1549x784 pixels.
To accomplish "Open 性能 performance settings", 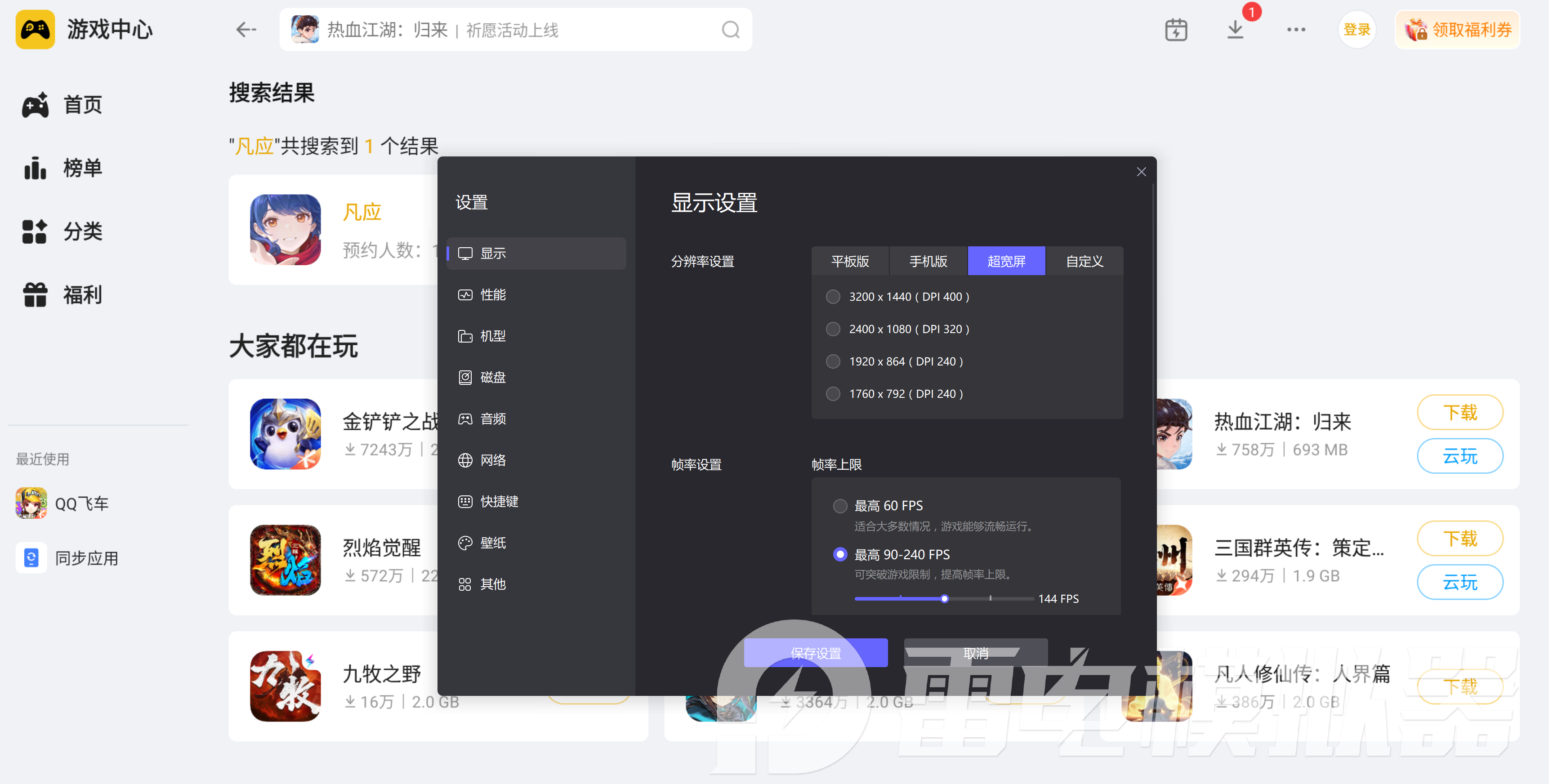I will click(492, 294).
